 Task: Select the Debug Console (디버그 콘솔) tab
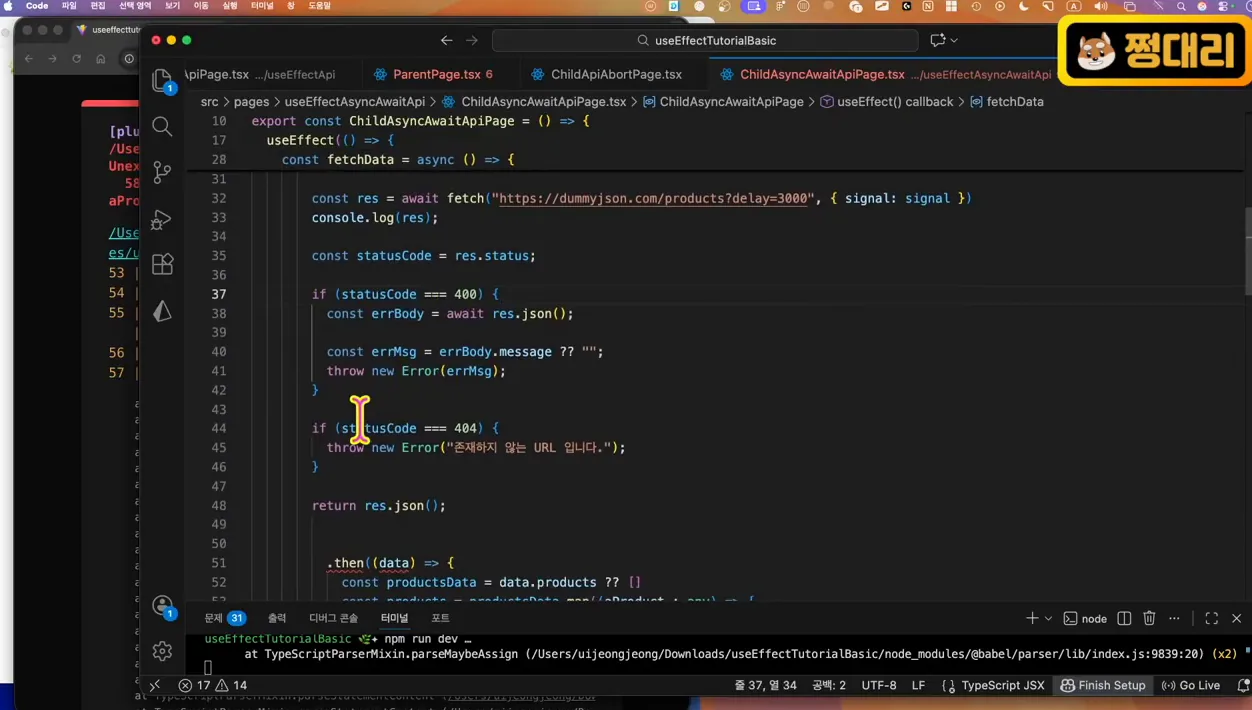click(x=333, y=618)
